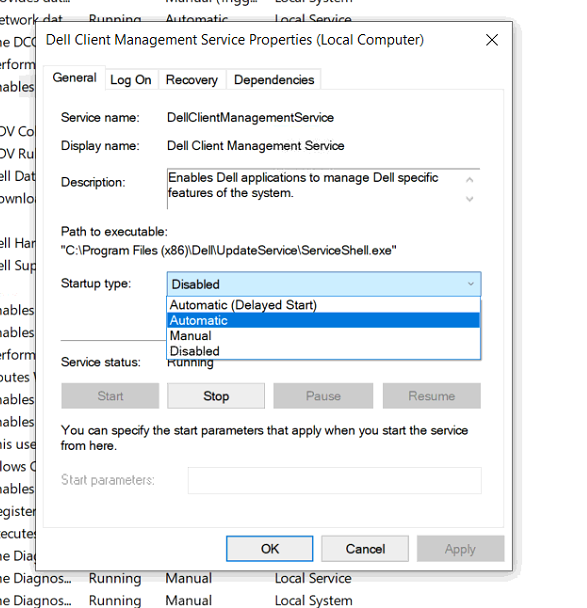This screenshot has width=587, height=608.
Task: Open the Log On tab
Action: tap(131, 80)
